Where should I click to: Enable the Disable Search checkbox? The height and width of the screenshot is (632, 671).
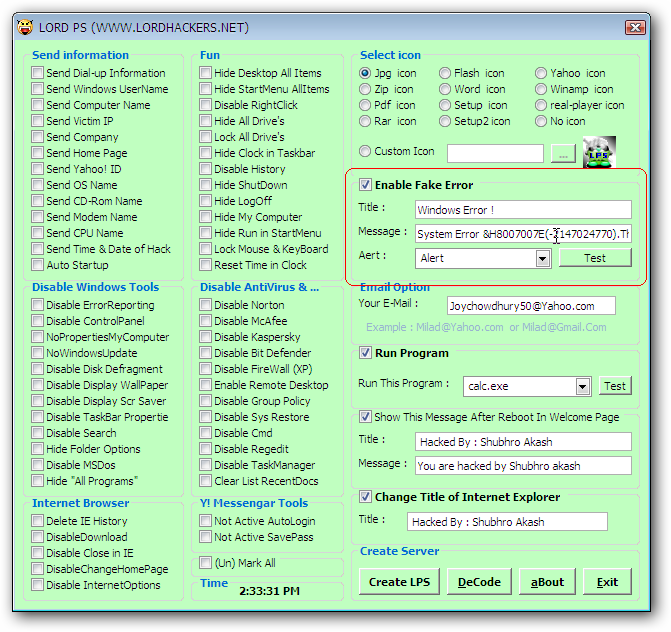(37, 433)
